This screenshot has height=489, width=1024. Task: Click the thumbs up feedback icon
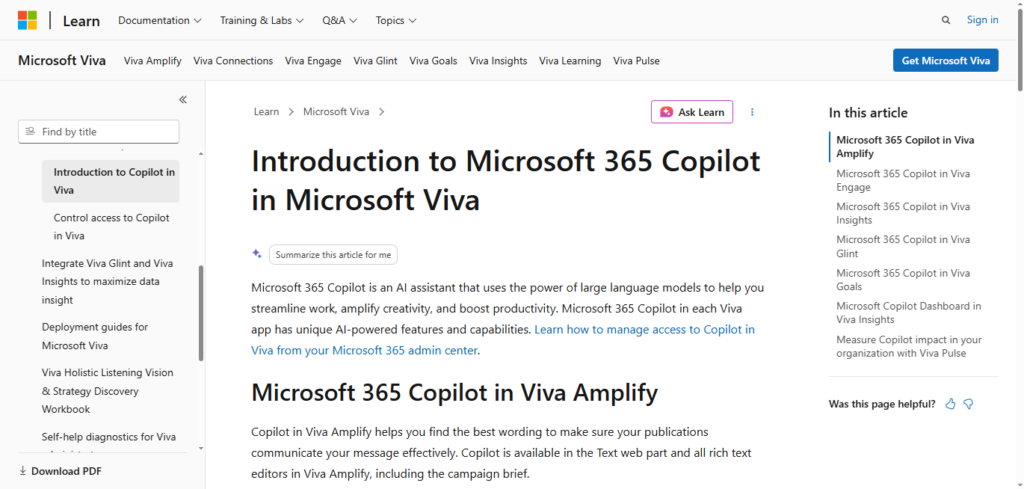point(950,404)
